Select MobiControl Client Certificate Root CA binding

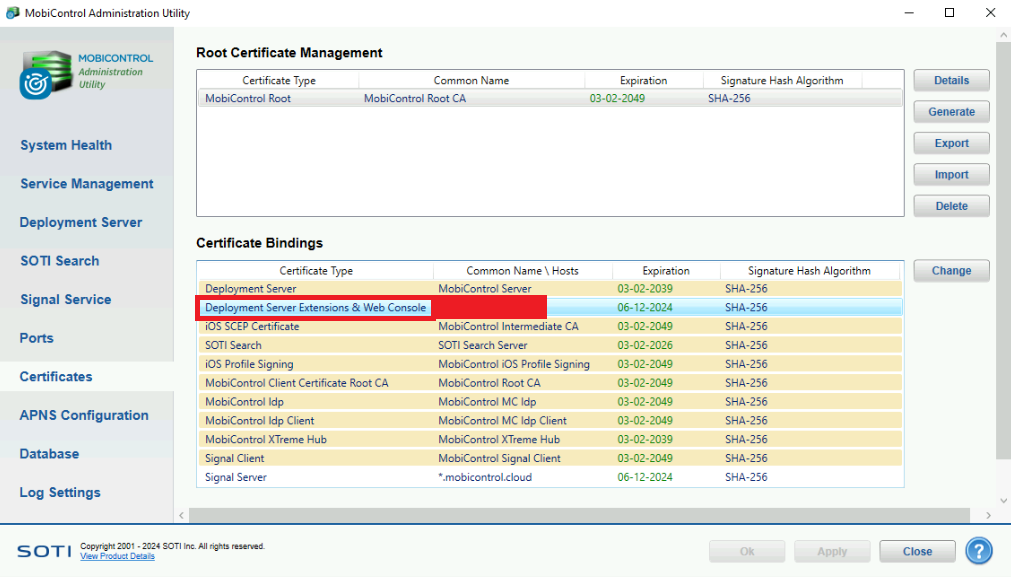(550, 383)
